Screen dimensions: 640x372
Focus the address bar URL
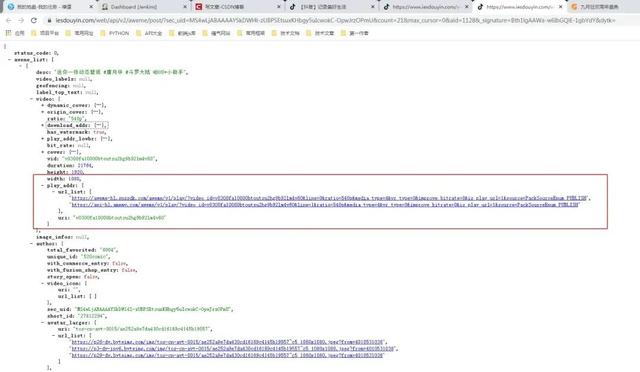pyautogui.click(x=335, y=20)
